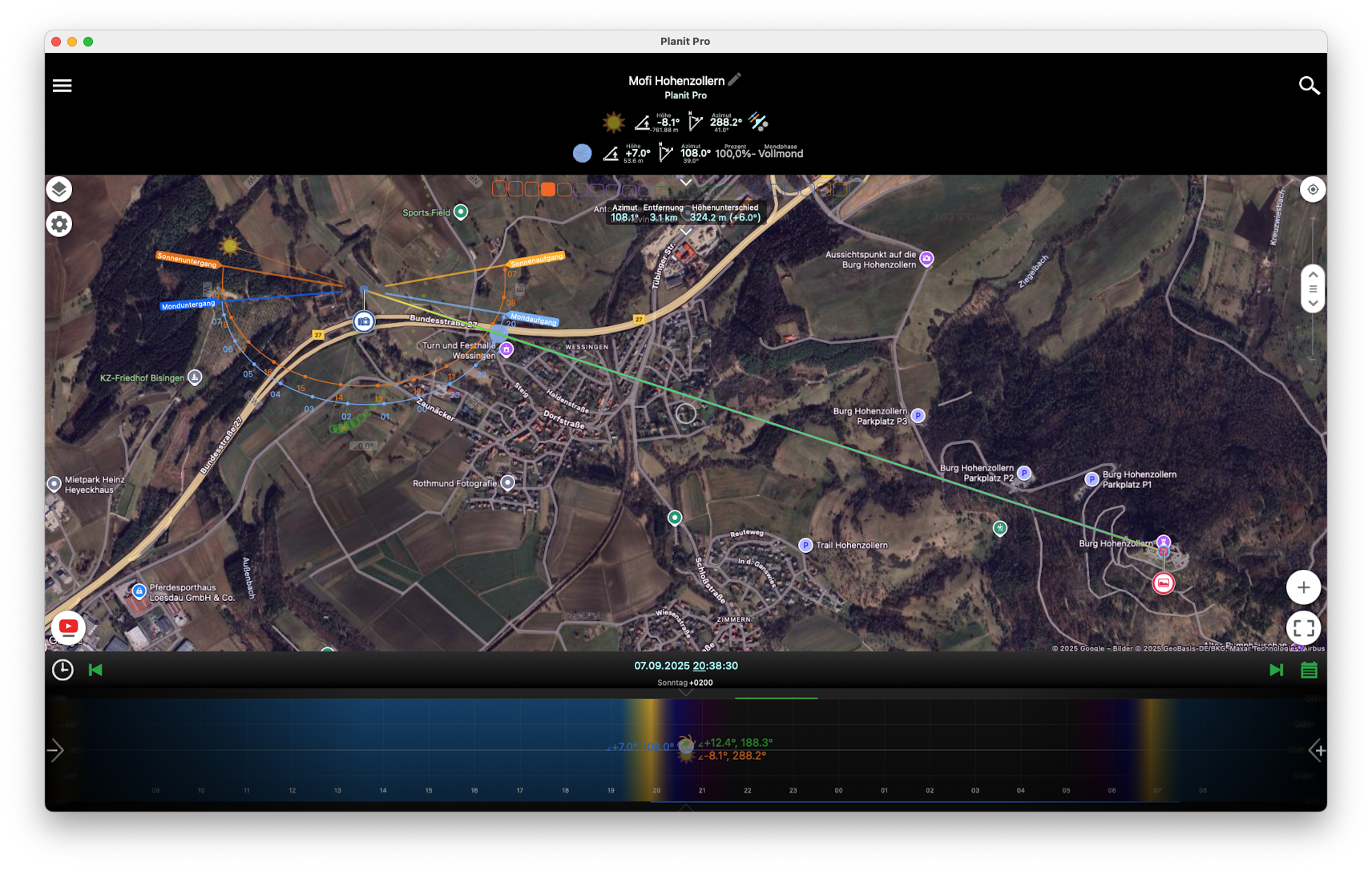Open the hamburger main menu
This screenshot has width=1372, height=871.
[x=62, y=86]
